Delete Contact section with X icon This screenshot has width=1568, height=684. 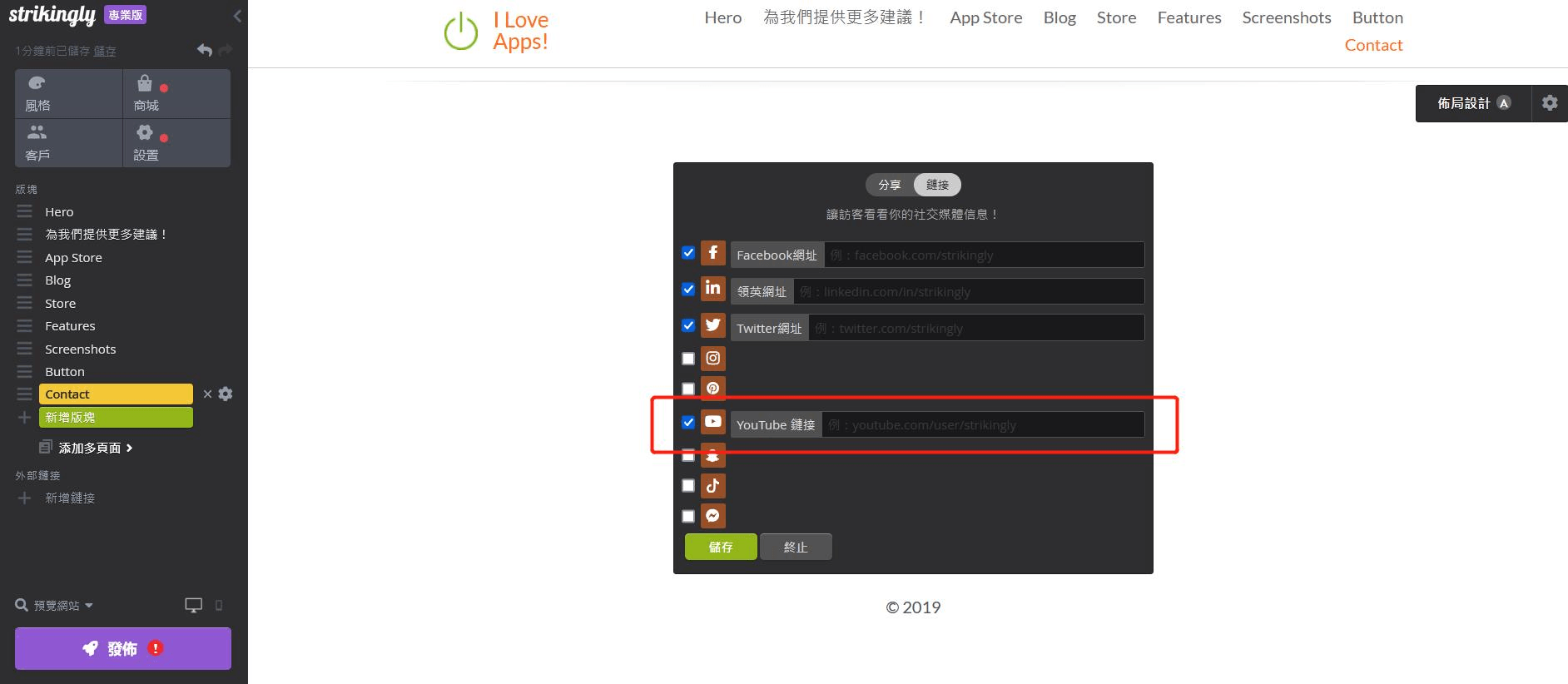(207, 394)
